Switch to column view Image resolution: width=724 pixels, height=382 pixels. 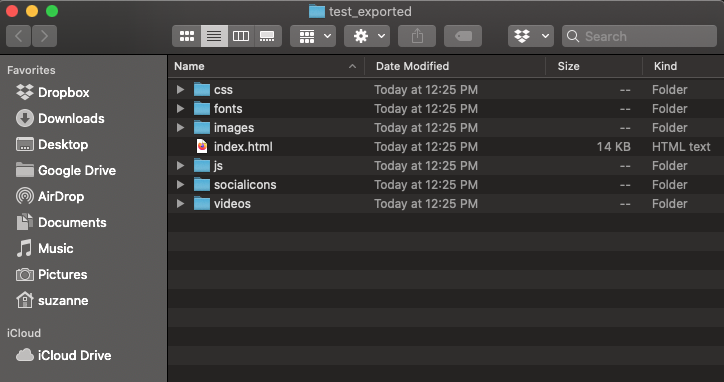click(x=241, y=36)
